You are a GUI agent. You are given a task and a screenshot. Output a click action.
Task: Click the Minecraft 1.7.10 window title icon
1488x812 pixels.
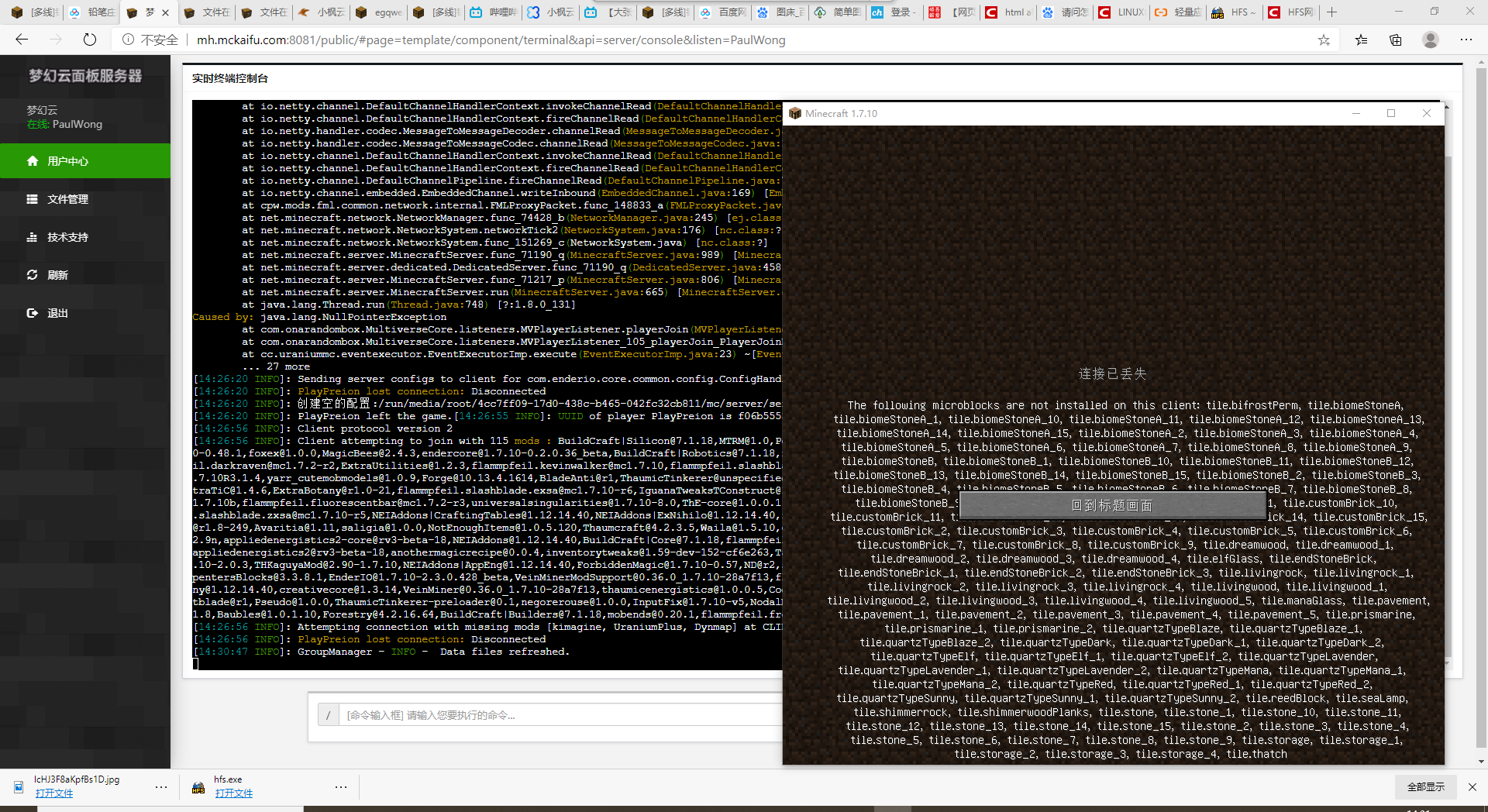click(794, 113)
